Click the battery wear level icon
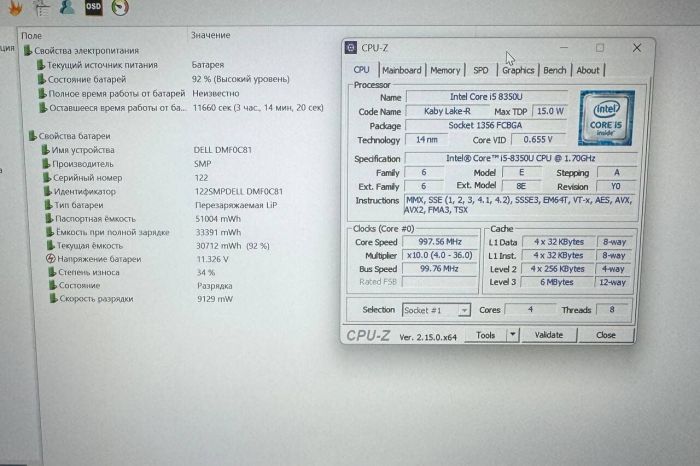The width and height of the screenshot is (700, 466). pyautogui.click(x=48, y=272)
